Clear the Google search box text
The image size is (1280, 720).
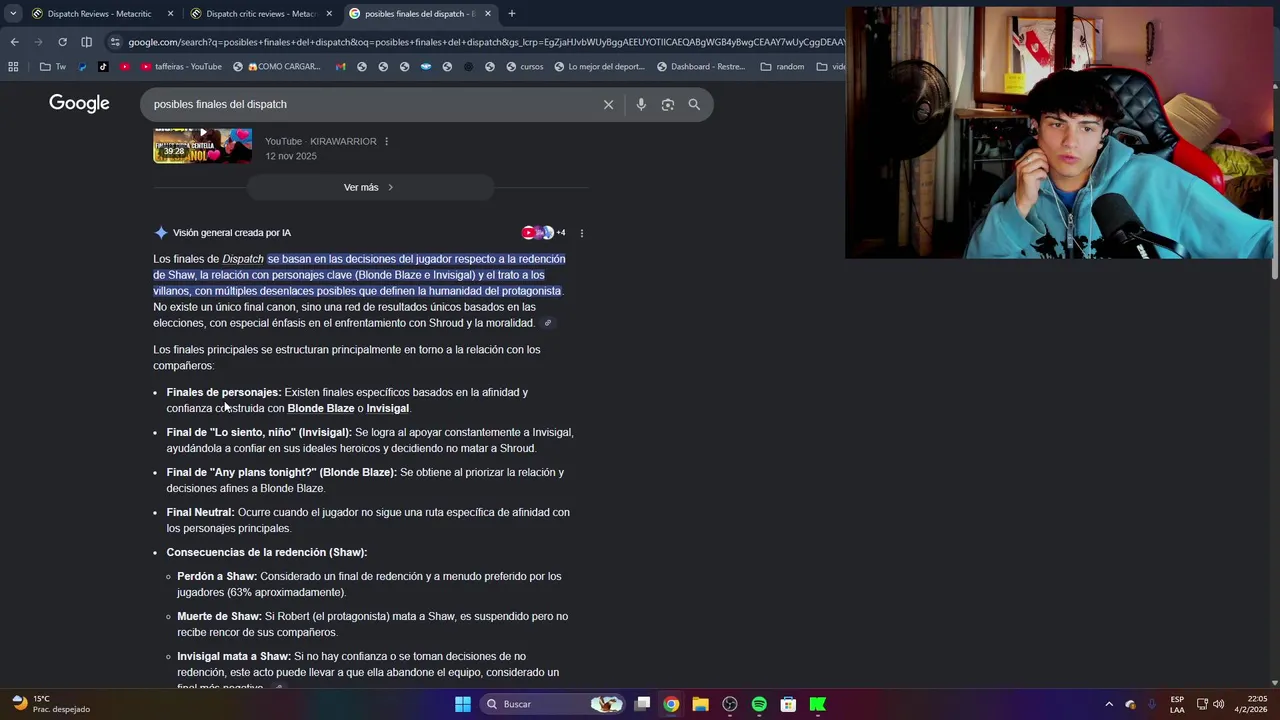(x=608, y=104)
